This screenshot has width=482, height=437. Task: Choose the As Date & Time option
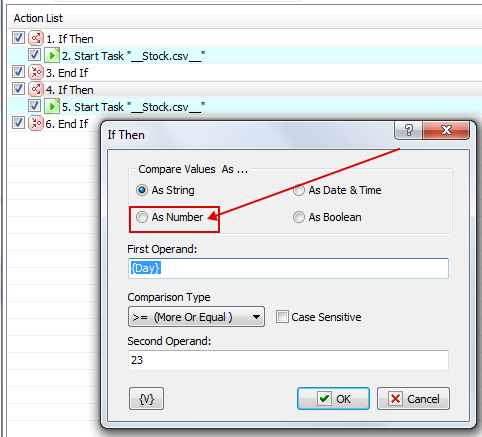[x=299, y=190]
